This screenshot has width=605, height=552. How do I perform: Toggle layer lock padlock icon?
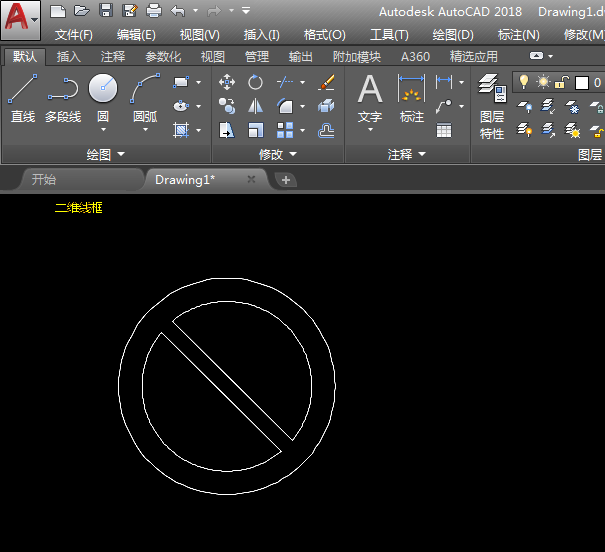(x=562, y=82)
